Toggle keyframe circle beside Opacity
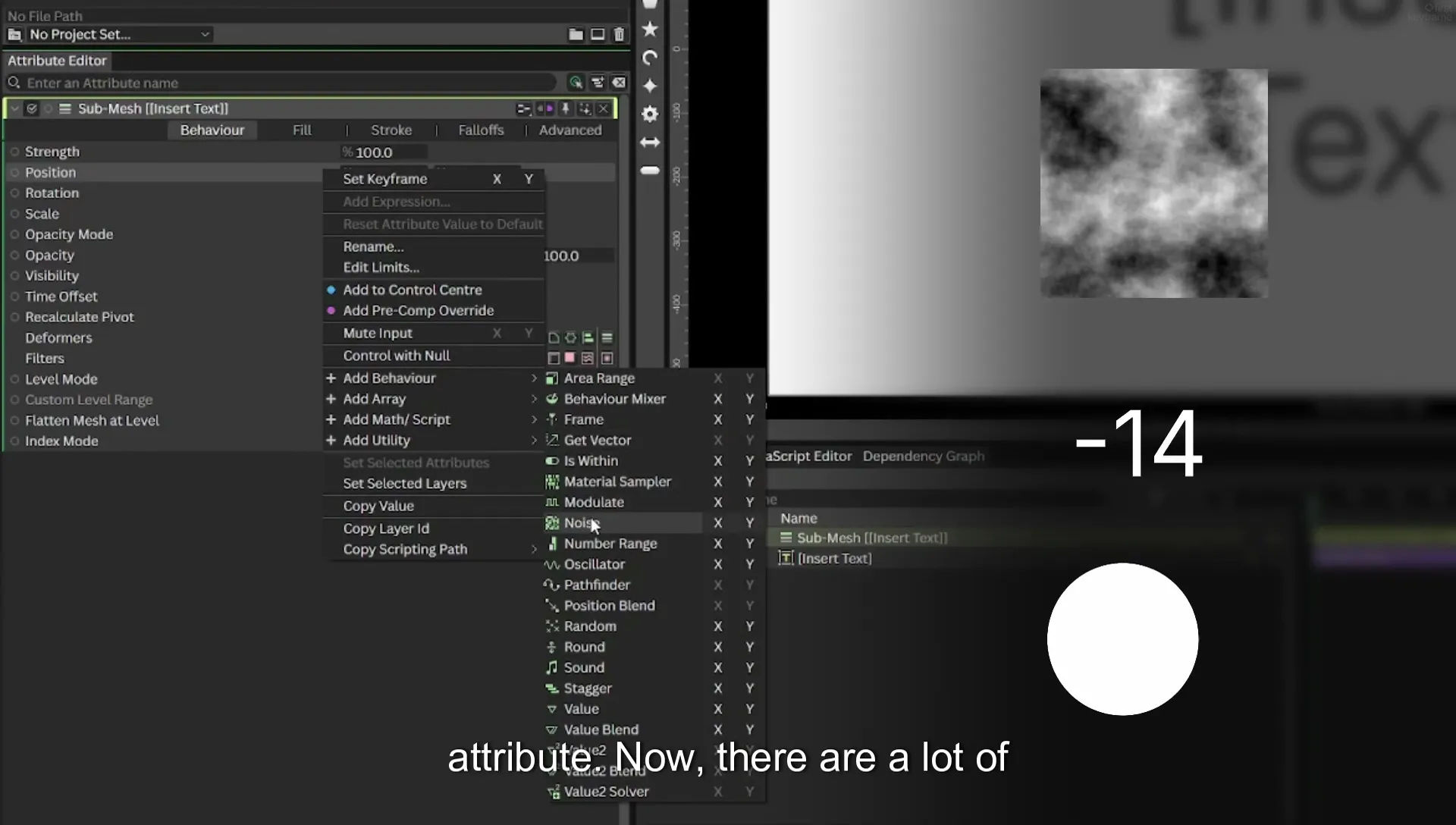The image size is (1456, 825). (x=14, y=256)
